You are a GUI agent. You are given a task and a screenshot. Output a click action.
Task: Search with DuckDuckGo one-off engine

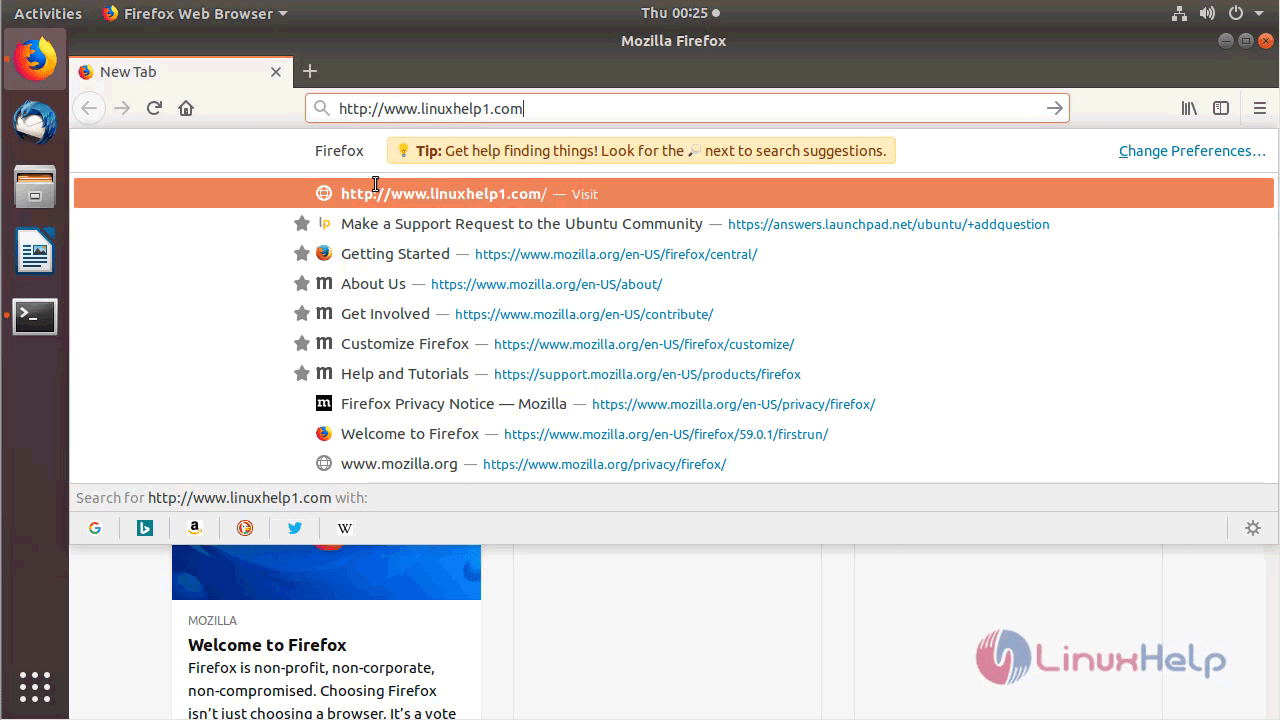245,528
